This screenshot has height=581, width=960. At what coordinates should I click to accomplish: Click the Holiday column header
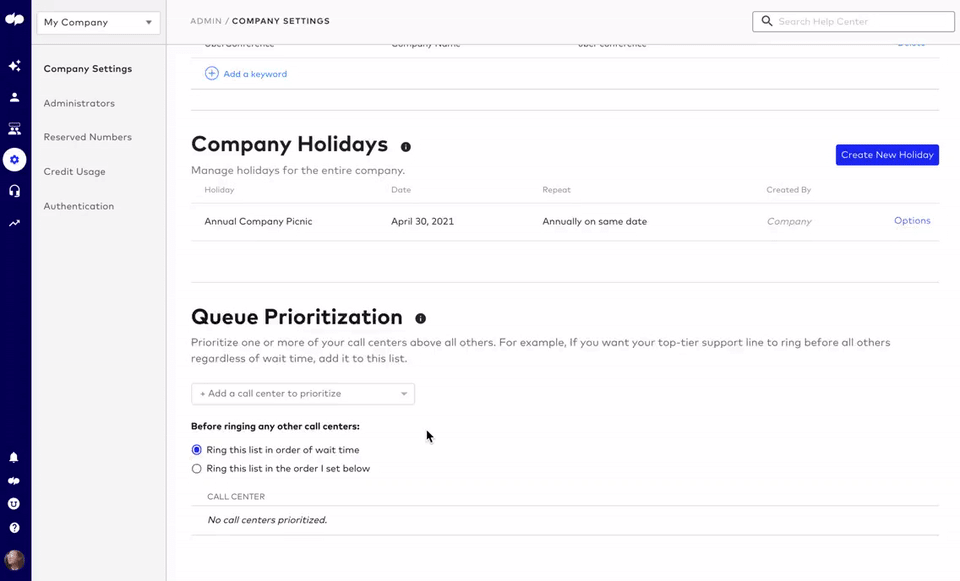(219, 190)
